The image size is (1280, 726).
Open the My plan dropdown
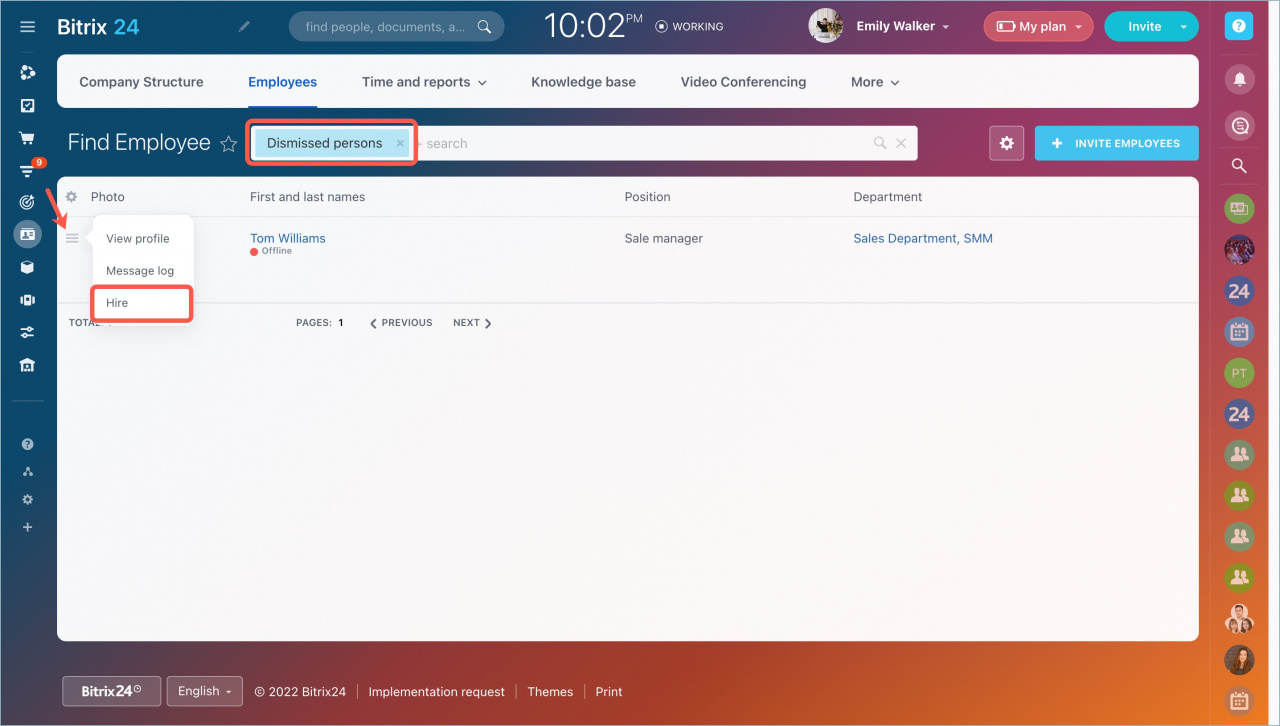point(1039,27)
